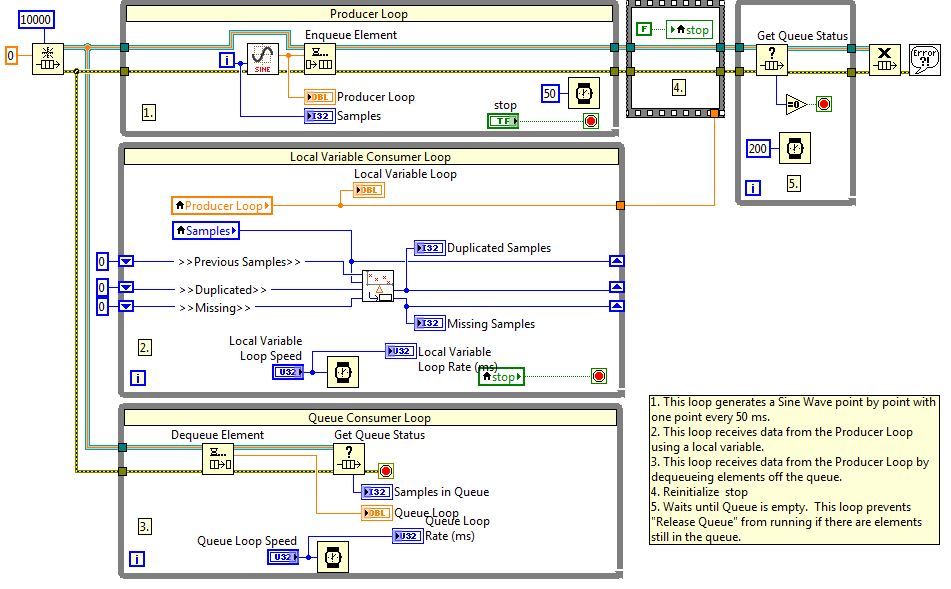This screenshot has width=951, height=589.
Task: Select the Obtain Queue node
Action: point(47,59)
